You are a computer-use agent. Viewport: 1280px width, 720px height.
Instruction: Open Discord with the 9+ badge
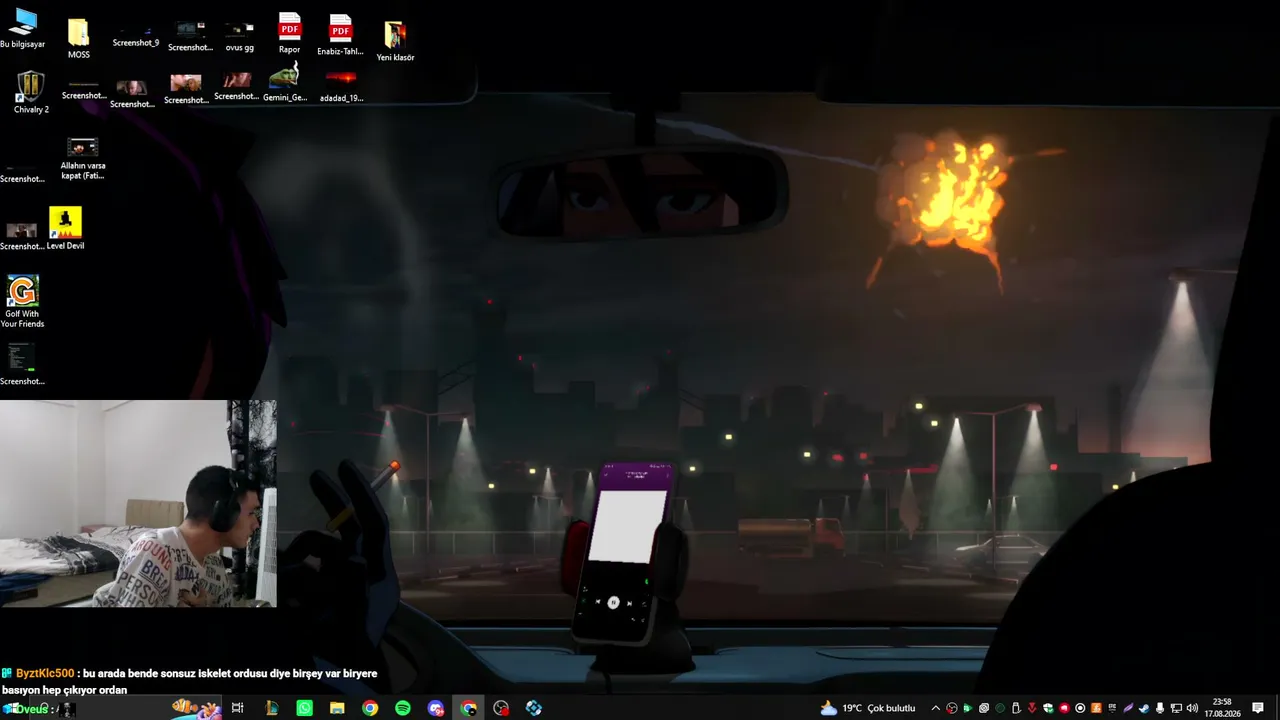click(436, 708)
